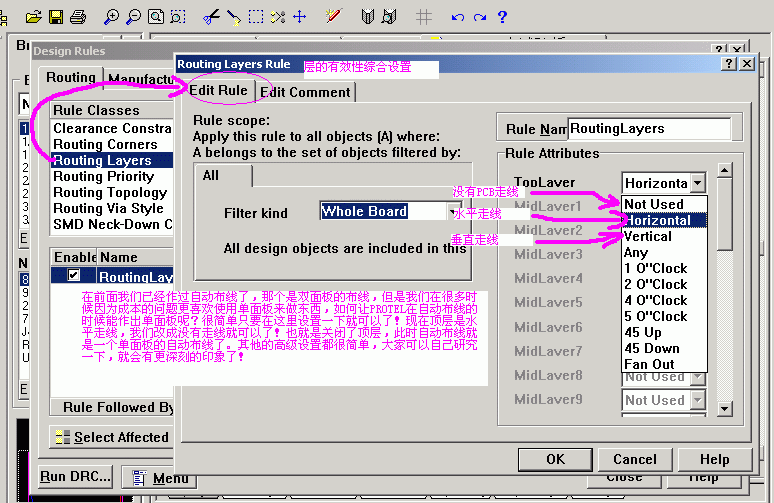The height and width of the screenshot is (503, 774).
Task: Toggle the RoutingLayers enabled checkbox
Action: [73, 275]
